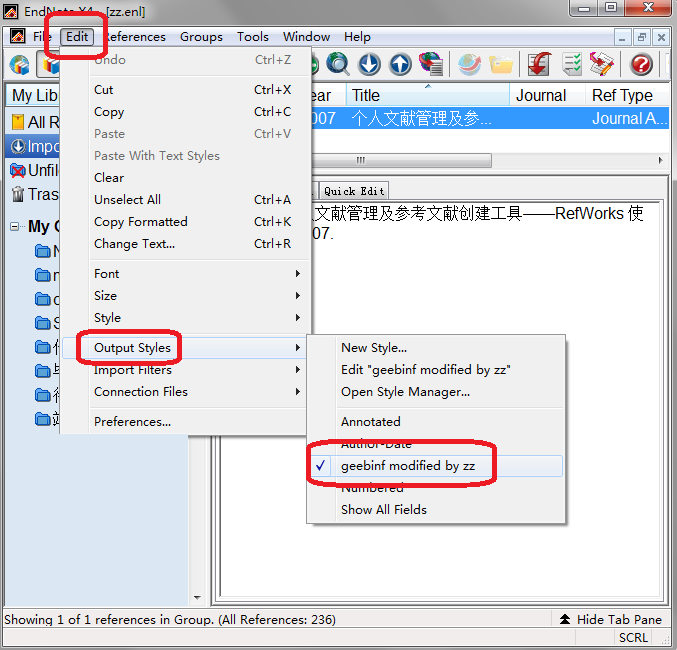Click the Insert Citation red-arrow icon

tap(539, 64)
